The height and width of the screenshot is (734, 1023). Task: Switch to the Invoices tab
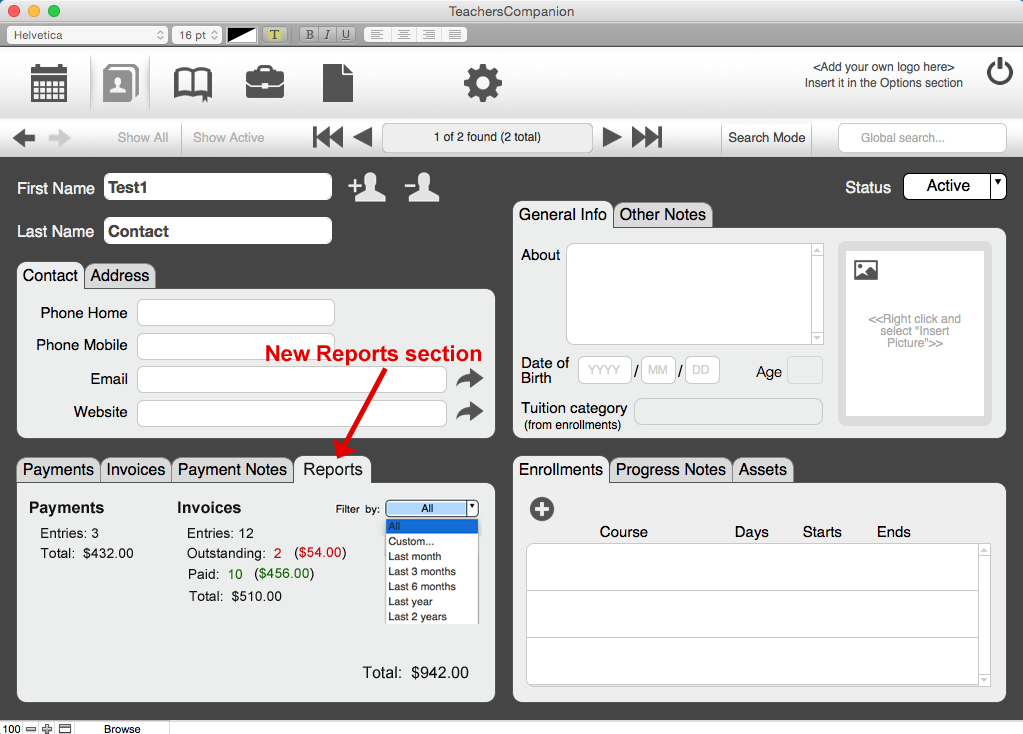[x=136, y=469]
